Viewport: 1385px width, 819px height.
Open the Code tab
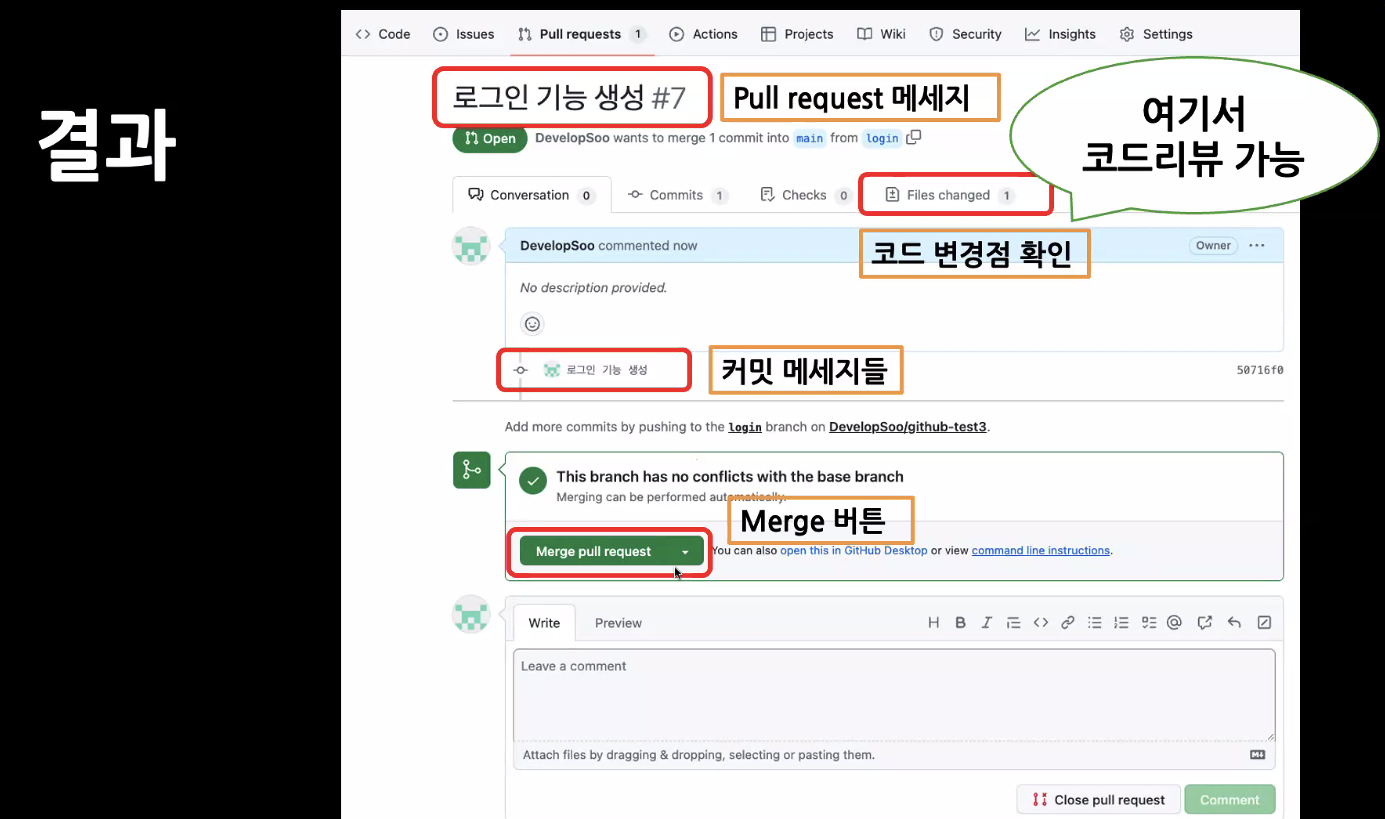tap(383, 34)
